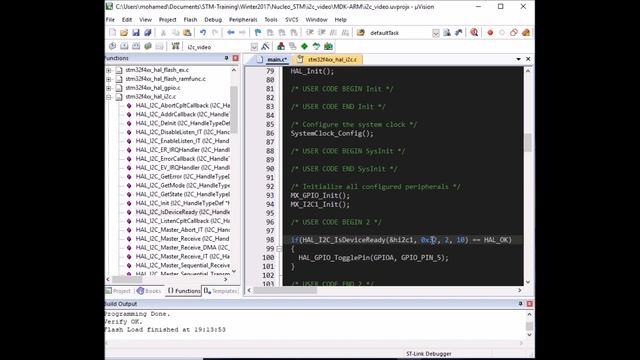The width and height of the screenshot is (640, 360).
Task: Open Options for Target wand icon
Action: click(x=265, y=47)
